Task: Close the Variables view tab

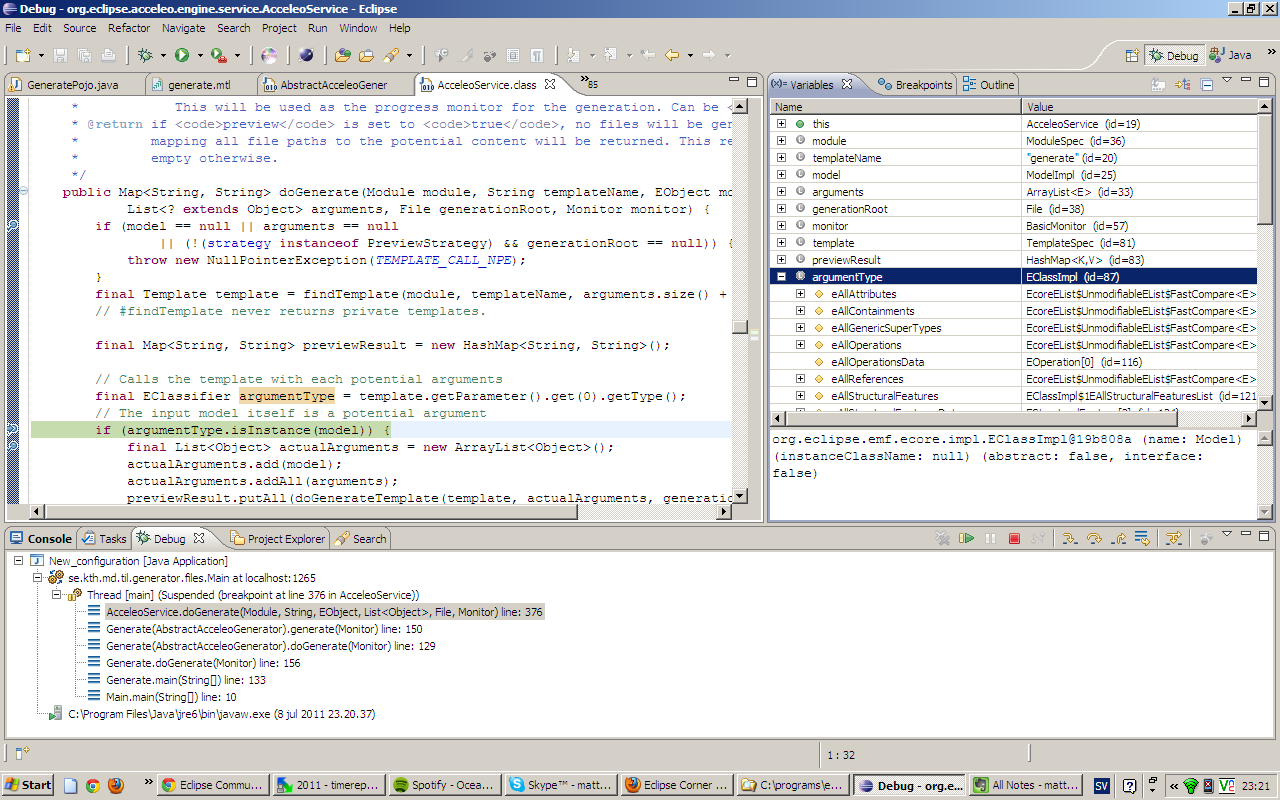Action: (847, 84)
